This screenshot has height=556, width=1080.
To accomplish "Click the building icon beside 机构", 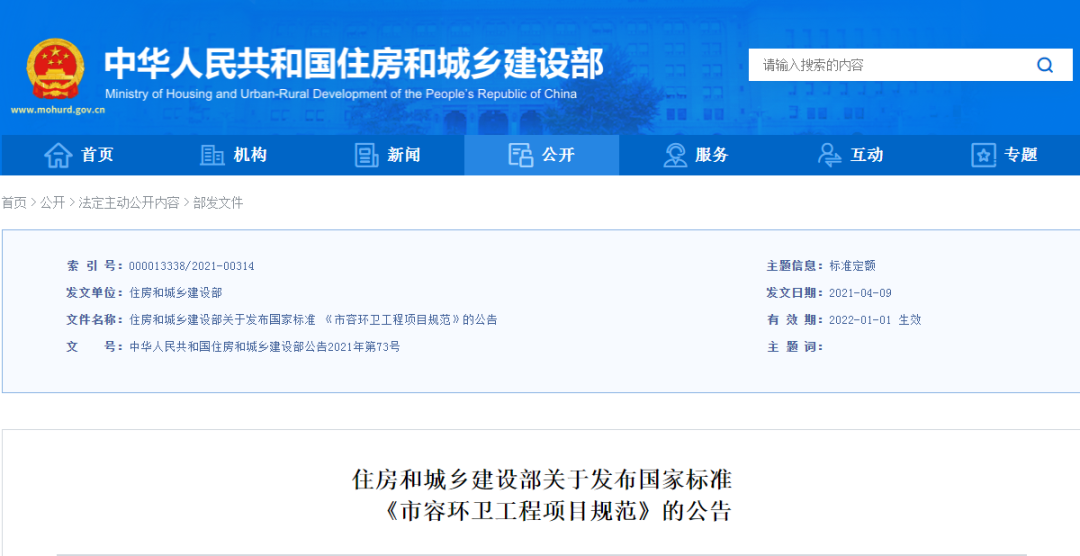I will click(x=212, y=155).
